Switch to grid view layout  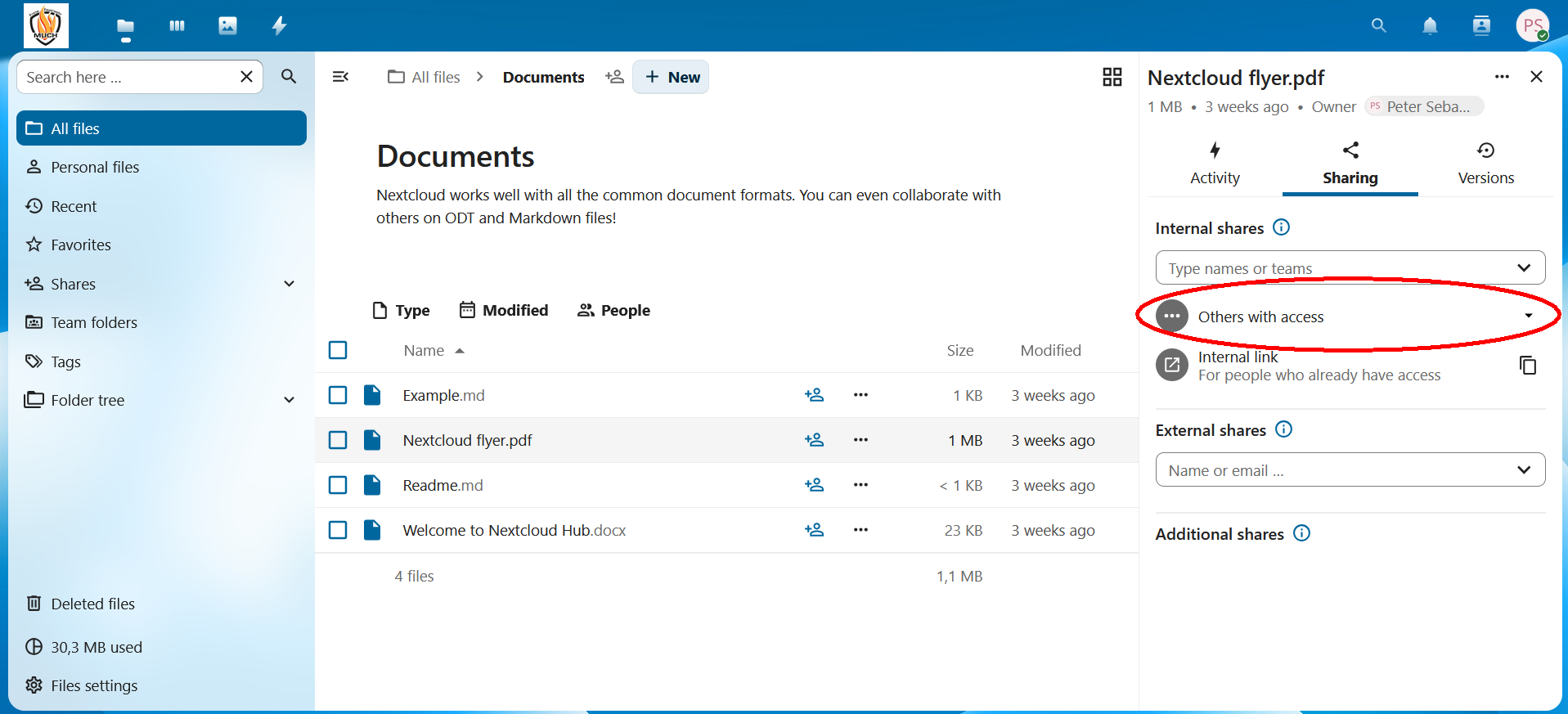(x=1112, y=77)
